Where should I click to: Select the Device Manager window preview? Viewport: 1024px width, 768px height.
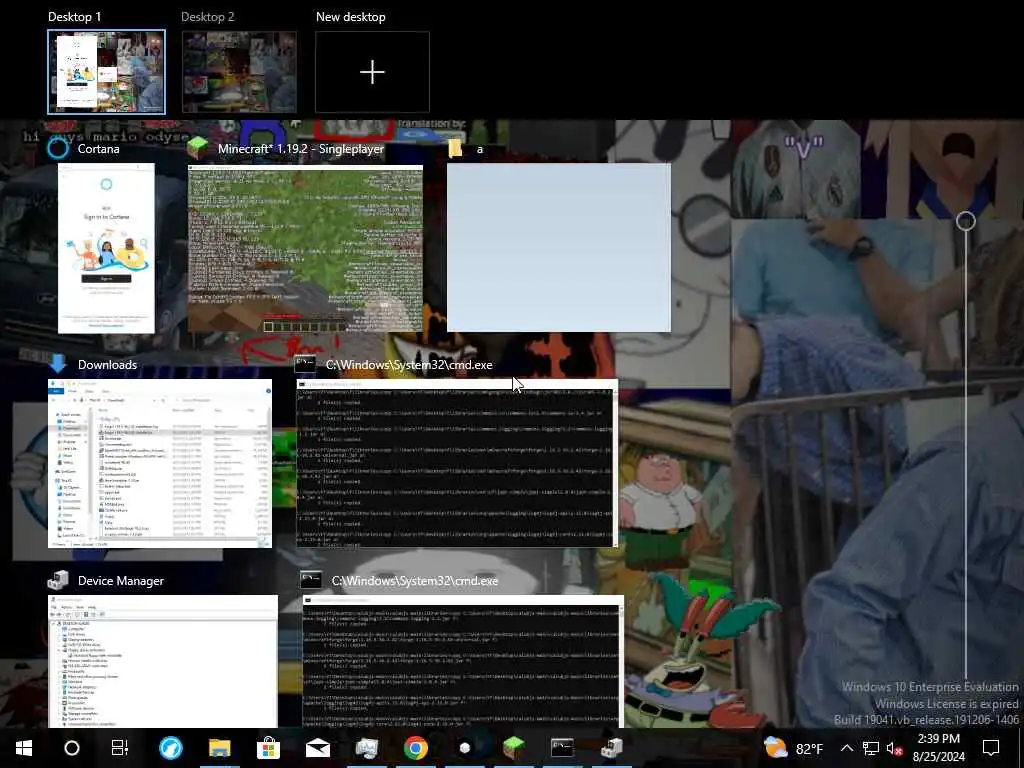click(x=163, y=661)
